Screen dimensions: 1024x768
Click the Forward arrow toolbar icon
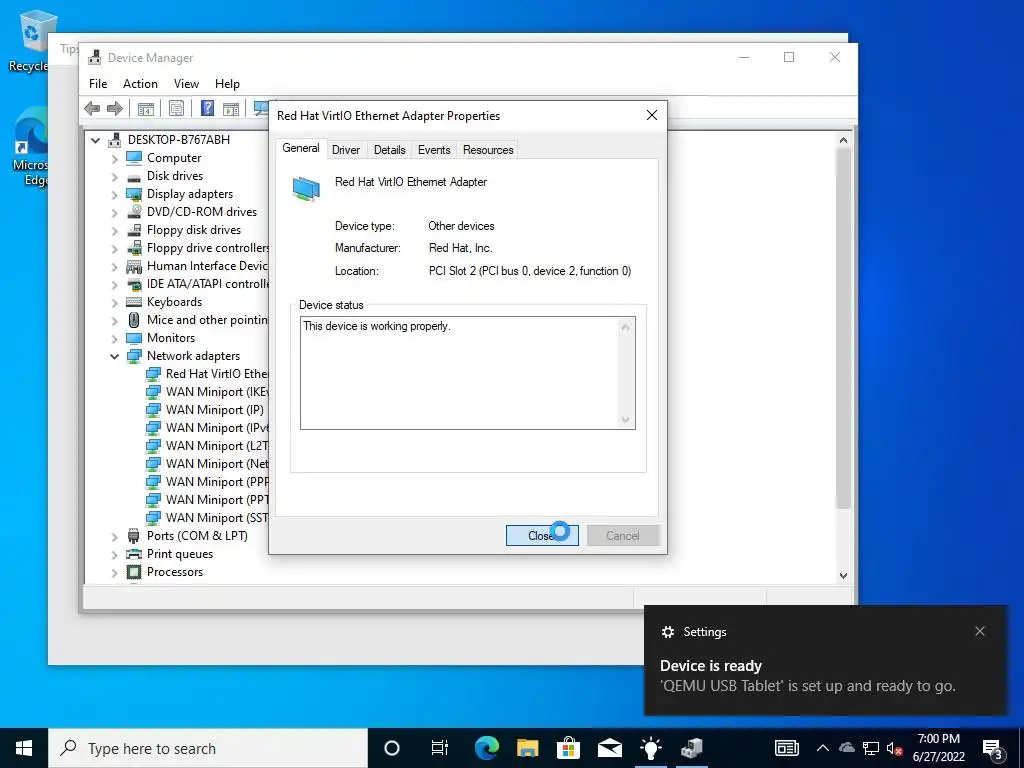pyautogui.click(x=115, y=108)
